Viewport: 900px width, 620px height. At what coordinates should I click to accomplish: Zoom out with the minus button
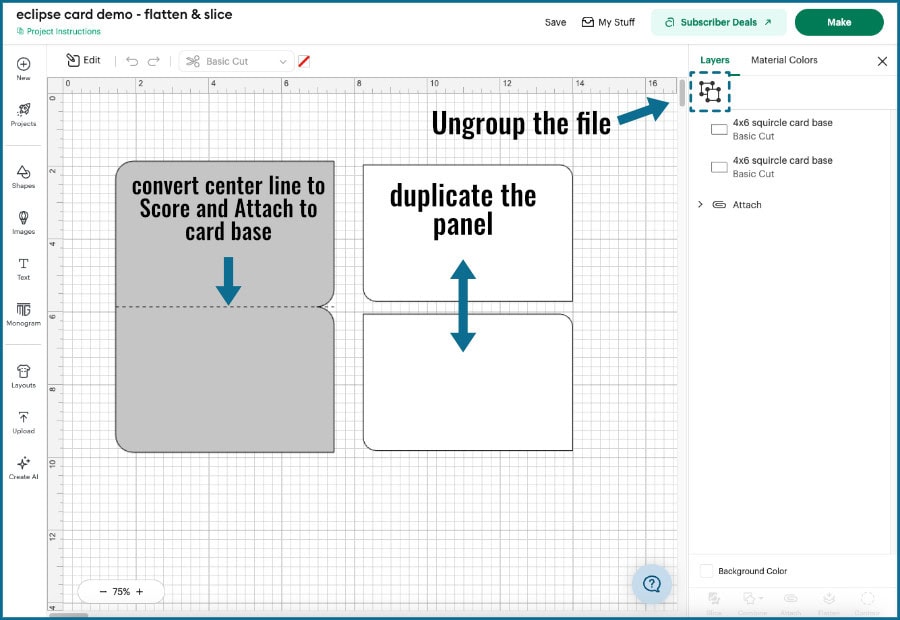click(x=103, y=591)
